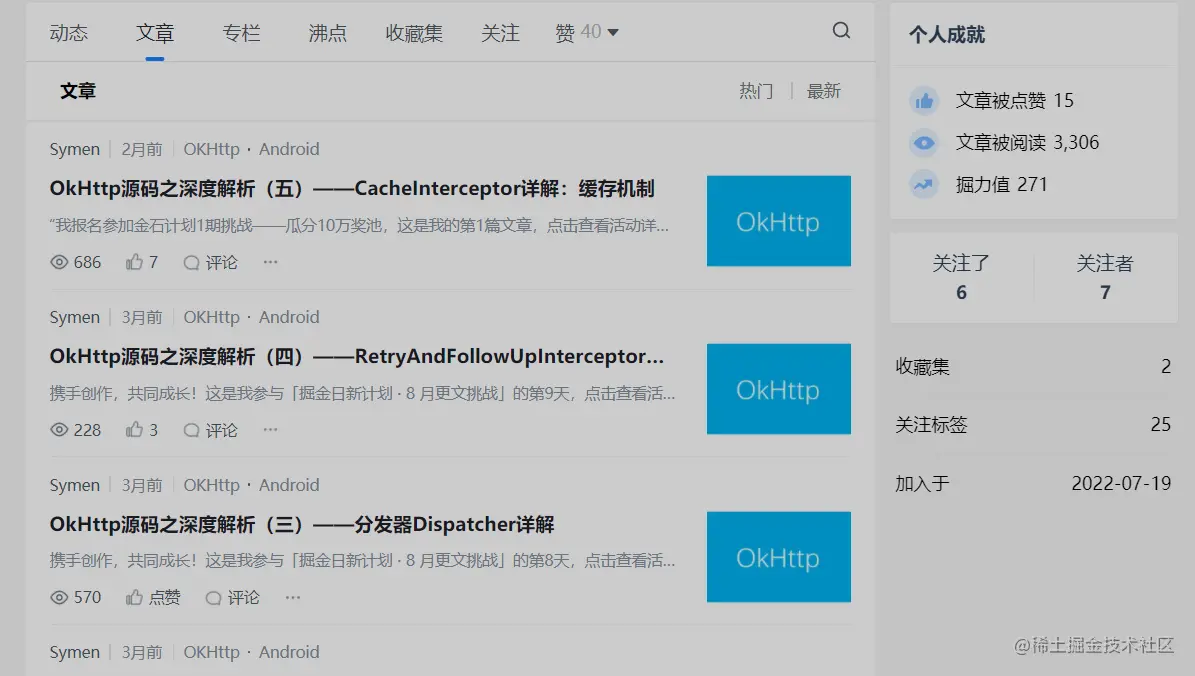The height and width of the screenshot is (676, 1195).
Task: 点赞 the Dispatcher 详解 article
Action: point(152,597)
